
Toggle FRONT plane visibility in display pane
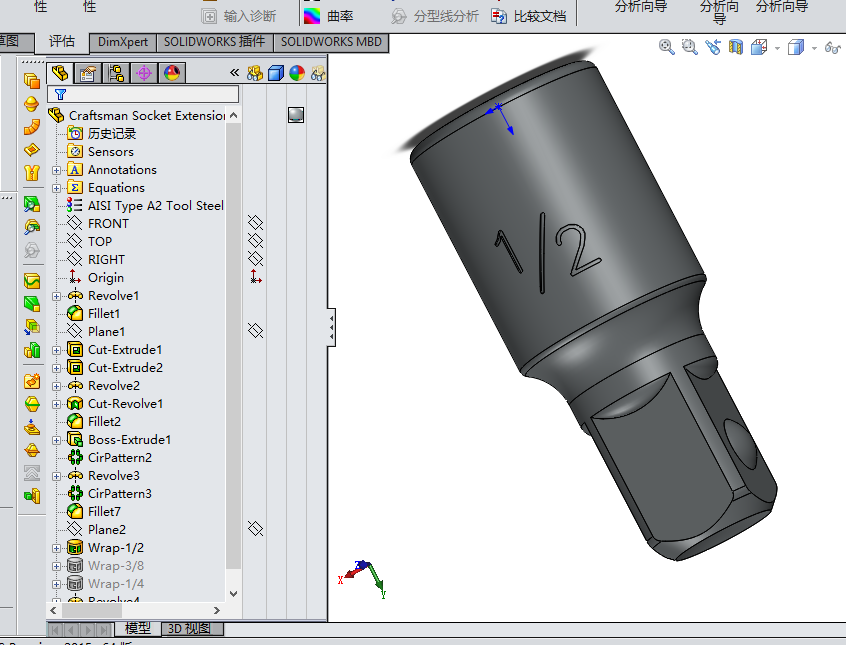(x=255, y=222)
